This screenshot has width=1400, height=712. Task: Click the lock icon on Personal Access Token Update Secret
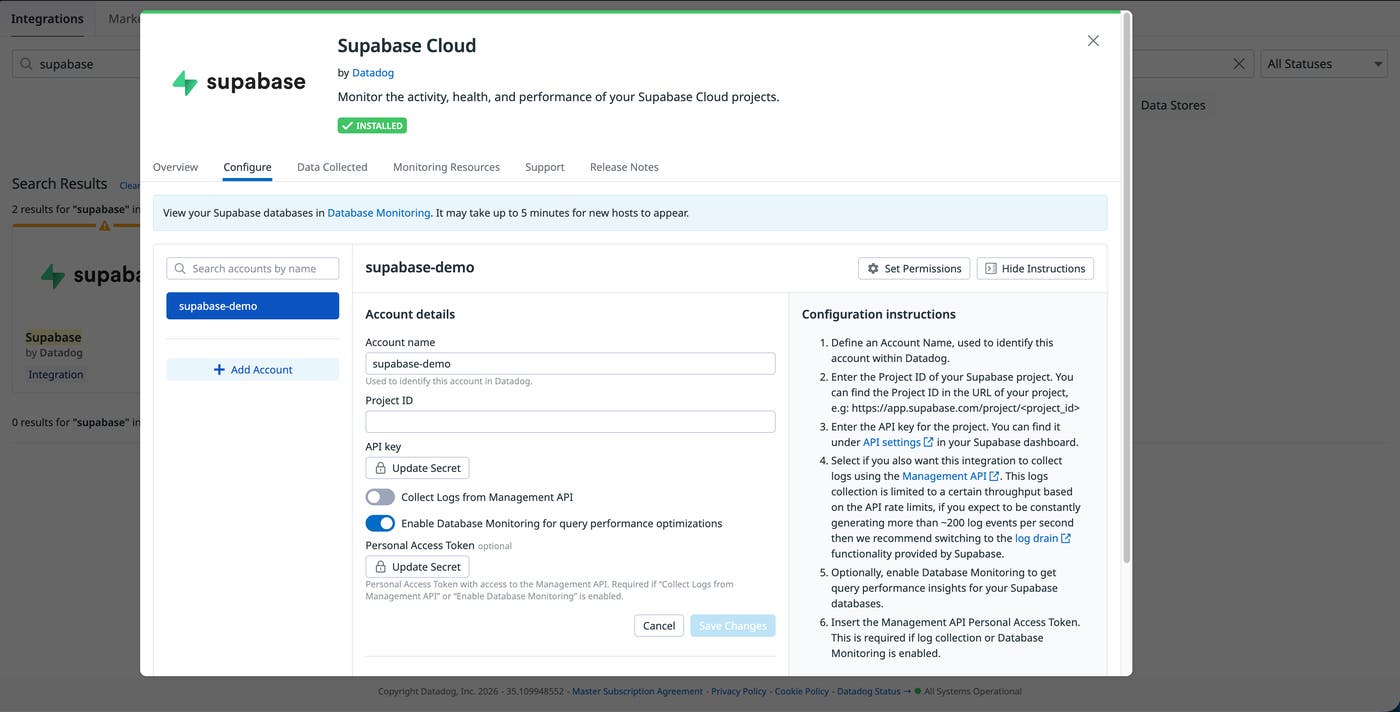pos(380,567)
